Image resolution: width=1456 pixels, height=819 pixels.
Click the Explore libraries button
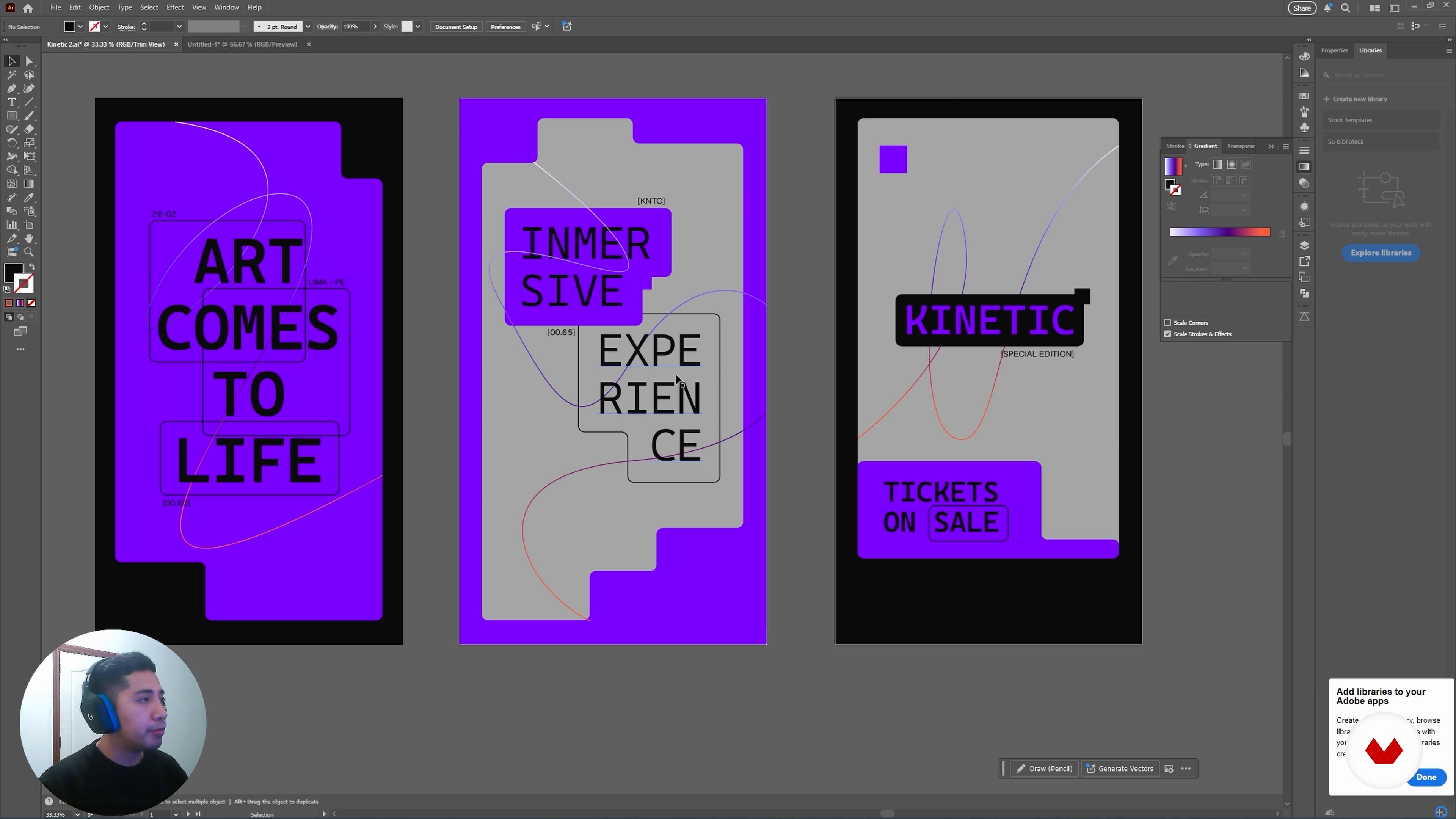point(1381,253)
